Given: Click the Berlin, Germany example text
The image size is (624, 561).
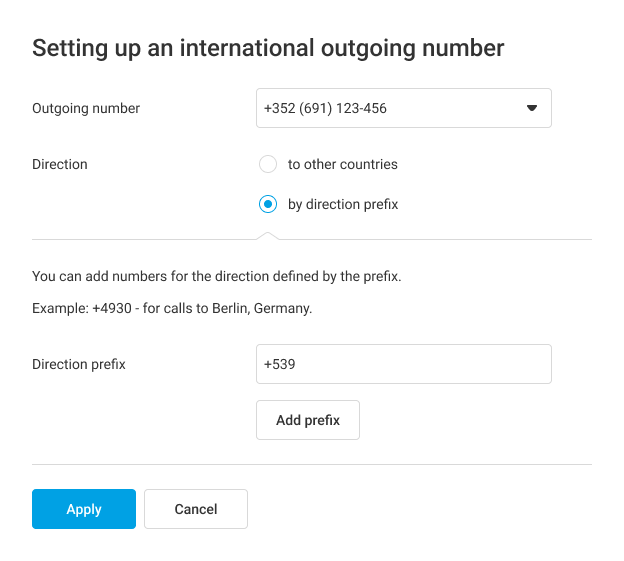Looking at the screenshot, I should [x=172, y=308].
